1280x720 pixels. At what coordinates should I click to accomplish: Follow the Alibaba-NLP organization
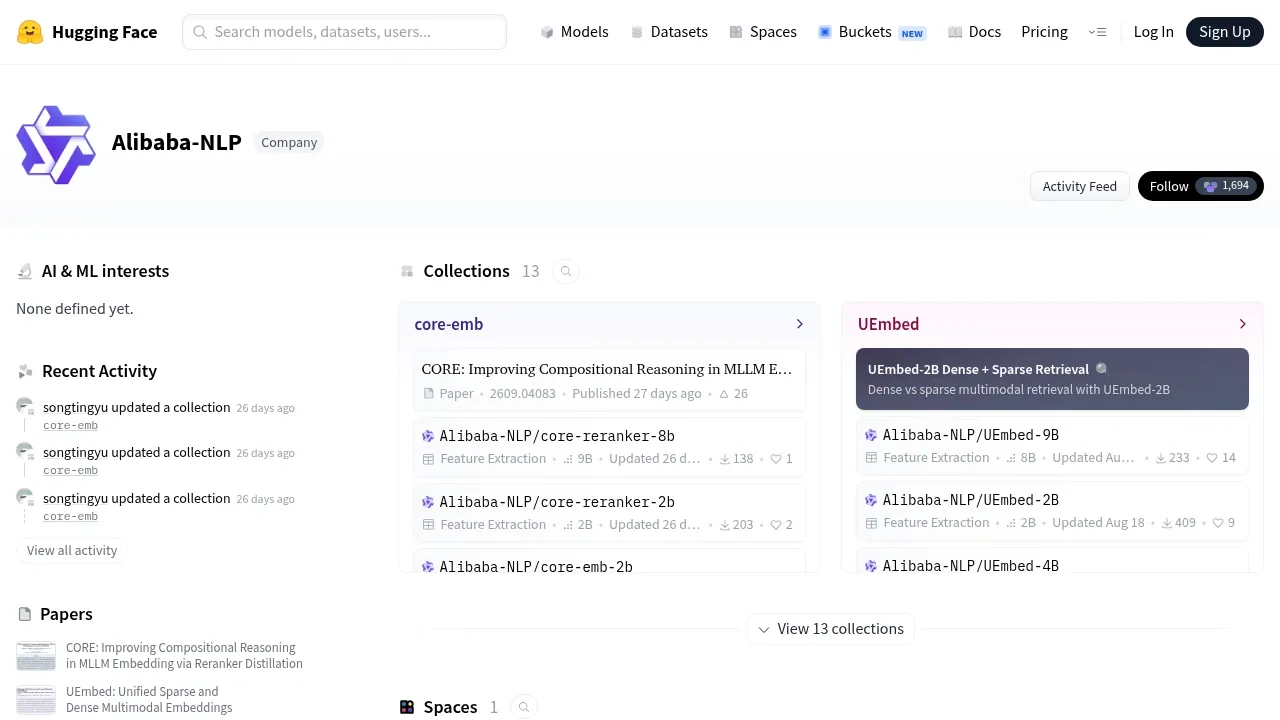coord(1201,186)
